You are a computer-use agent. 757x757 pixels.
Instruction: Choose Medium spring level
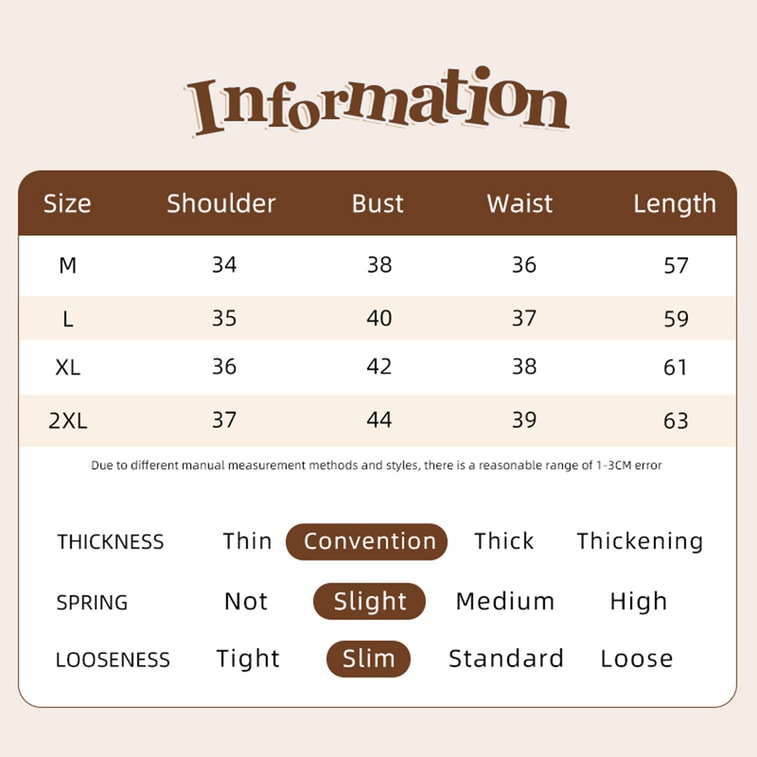click(505, 601)
